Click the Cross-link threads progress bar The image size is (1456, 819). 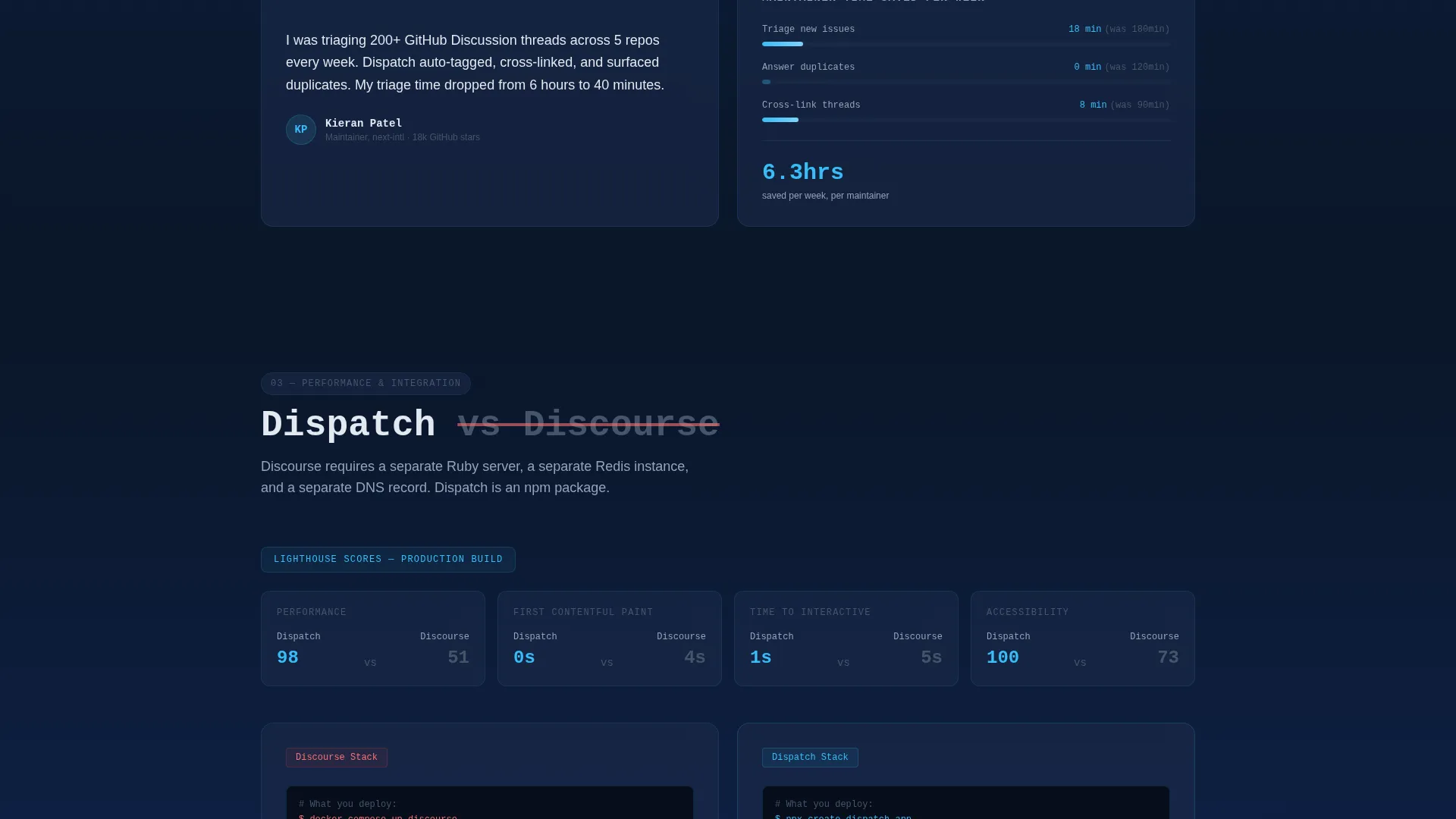coord(965,120)
